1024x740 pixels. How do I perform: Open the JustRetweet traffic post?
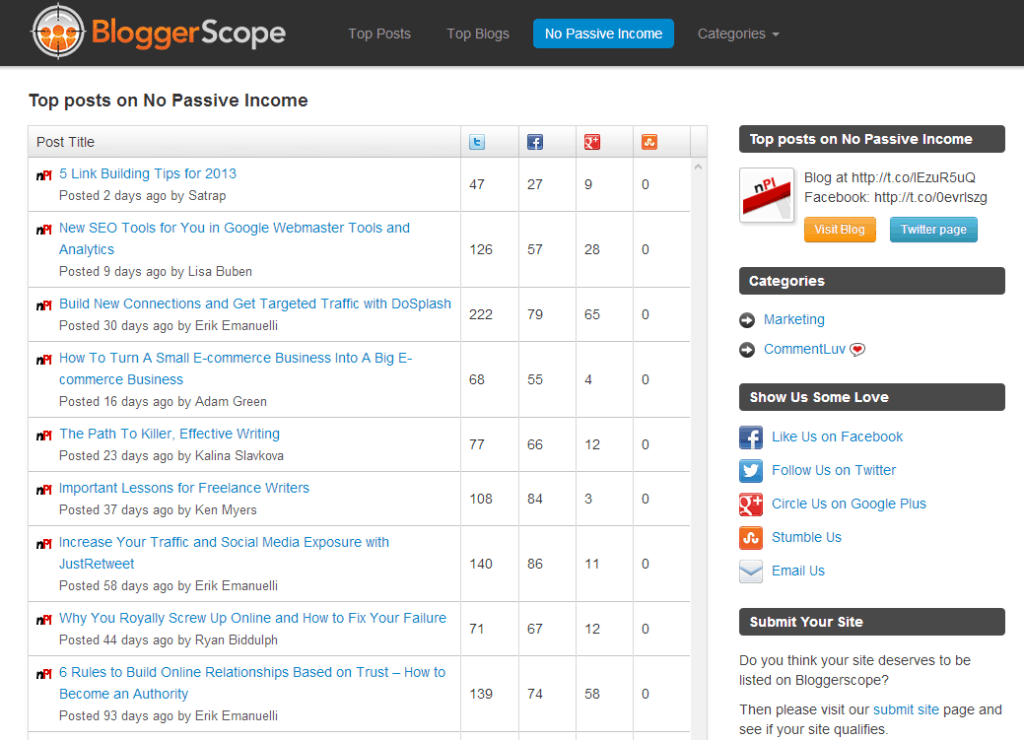[224, 553]
